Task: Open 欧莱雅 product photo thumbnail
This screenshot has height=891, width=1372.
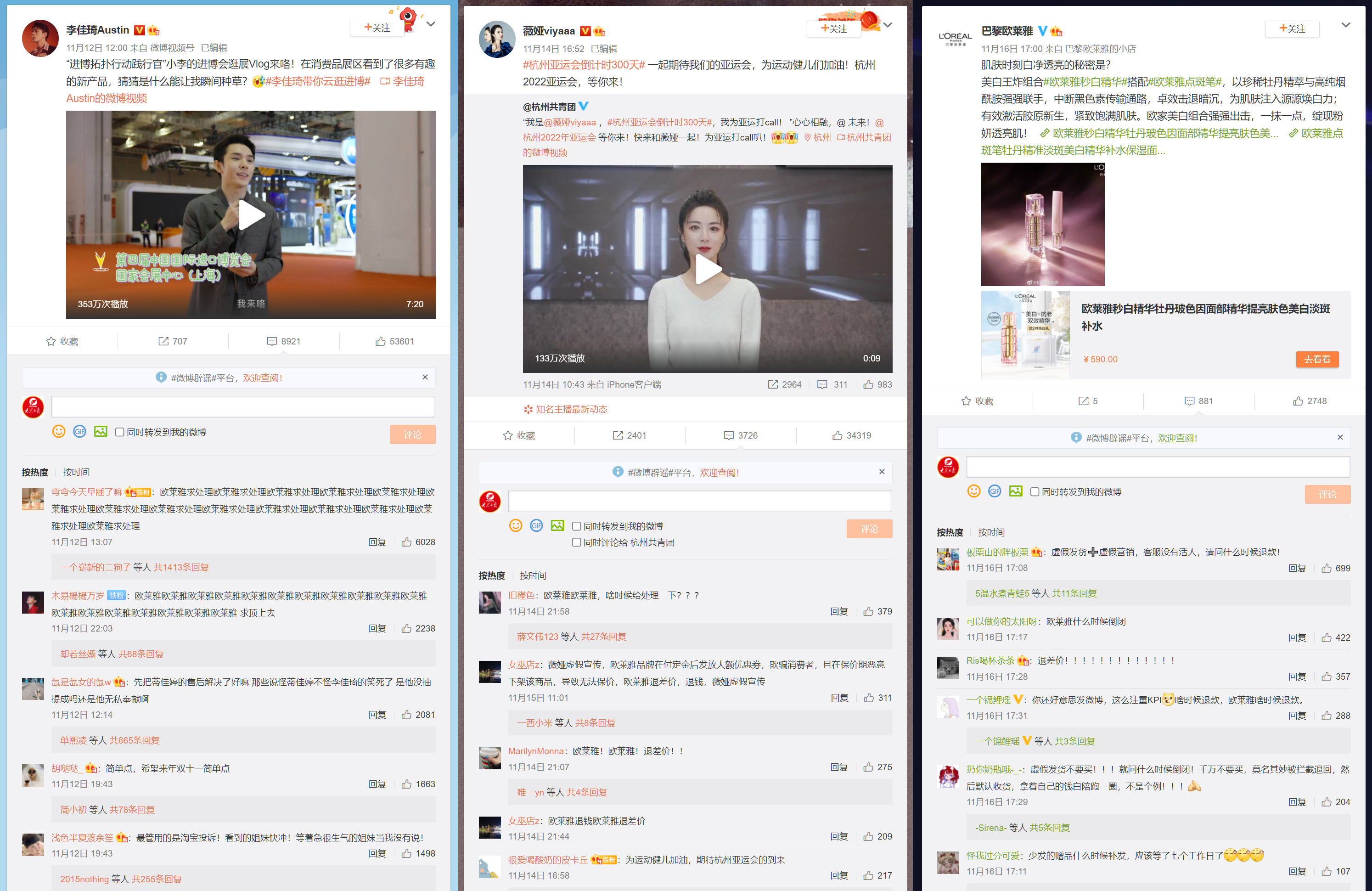Action: pos(1042,224)
